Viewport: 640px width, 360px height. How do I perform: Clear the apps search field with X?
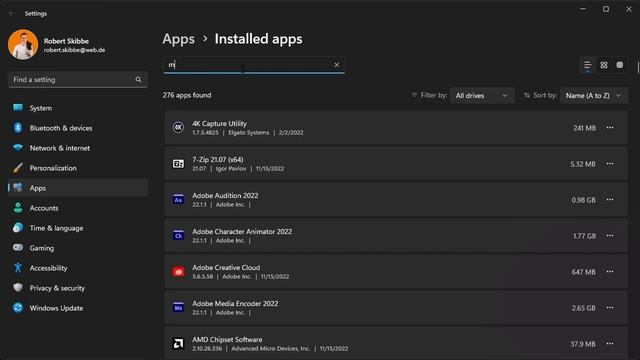tap(336, 65)
